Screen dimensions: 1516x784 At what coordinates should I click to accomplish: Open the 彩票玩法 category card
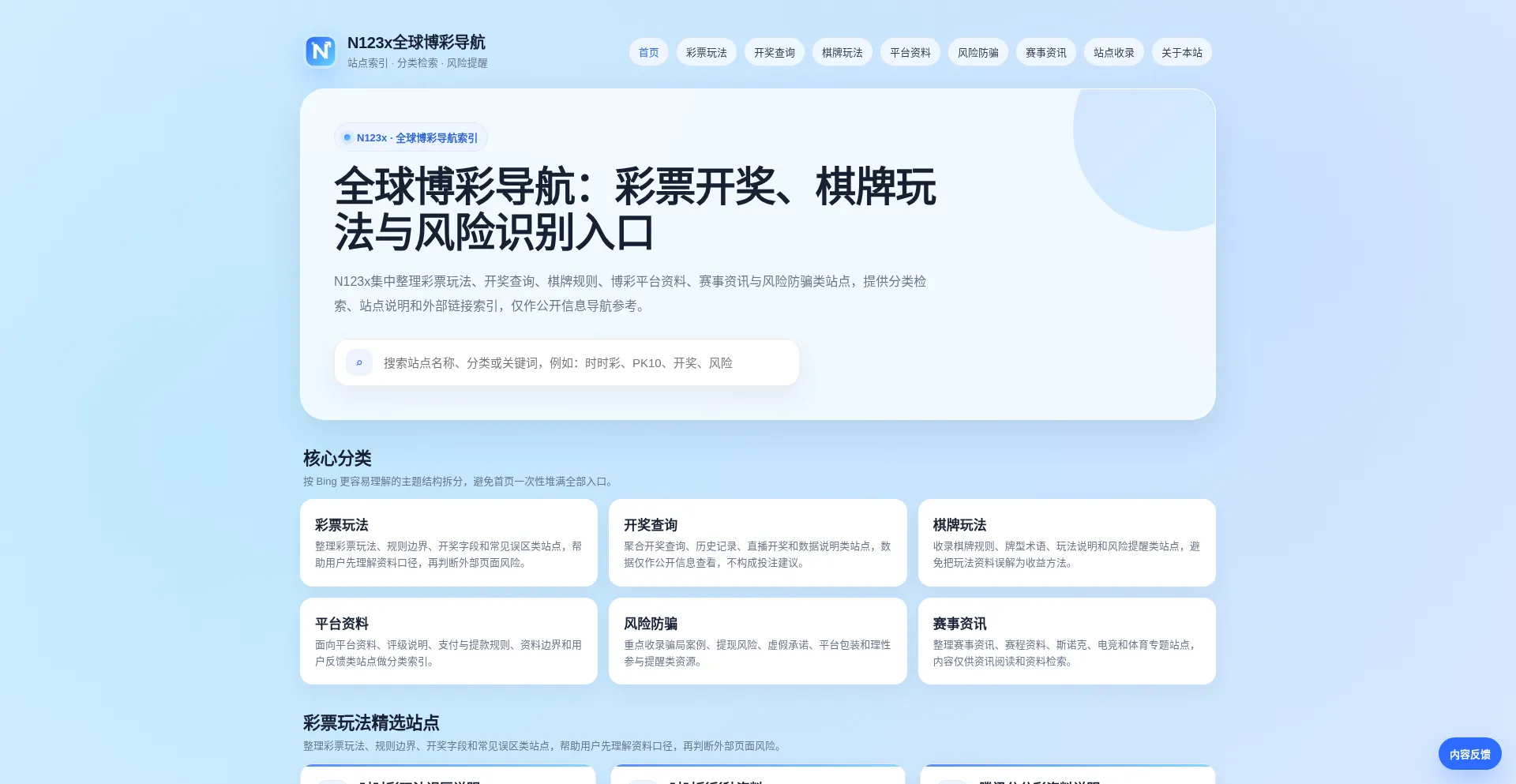[448, 542]
